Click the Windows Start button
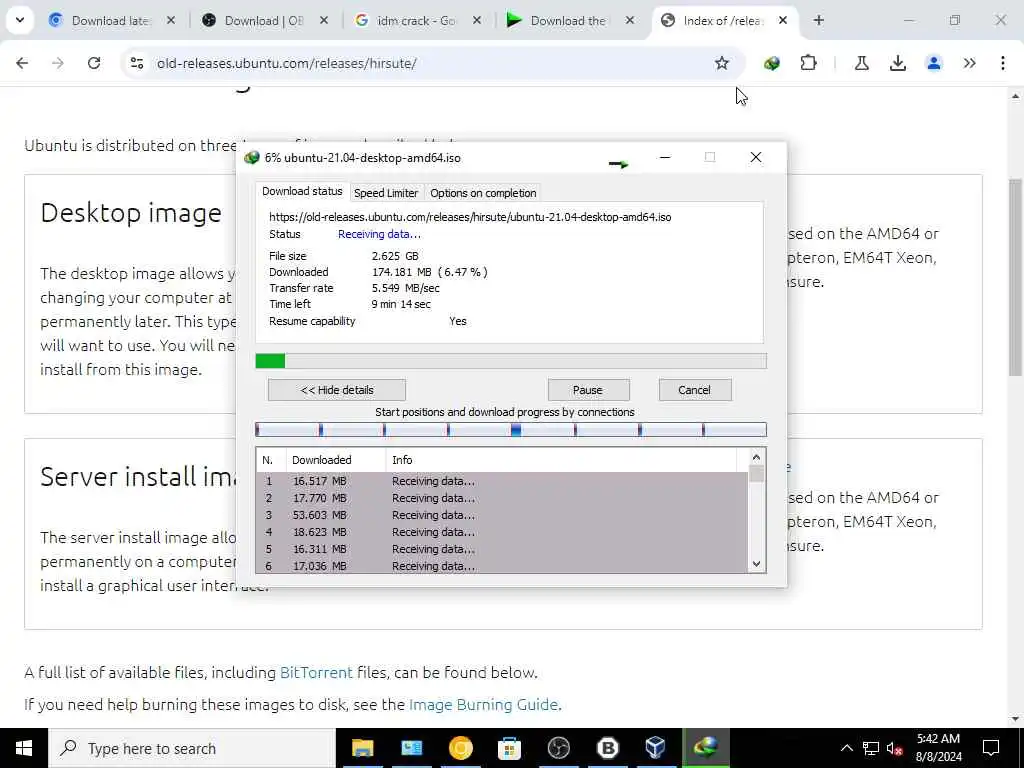This screenshot has height=768, width=1024. click(24, 748)
